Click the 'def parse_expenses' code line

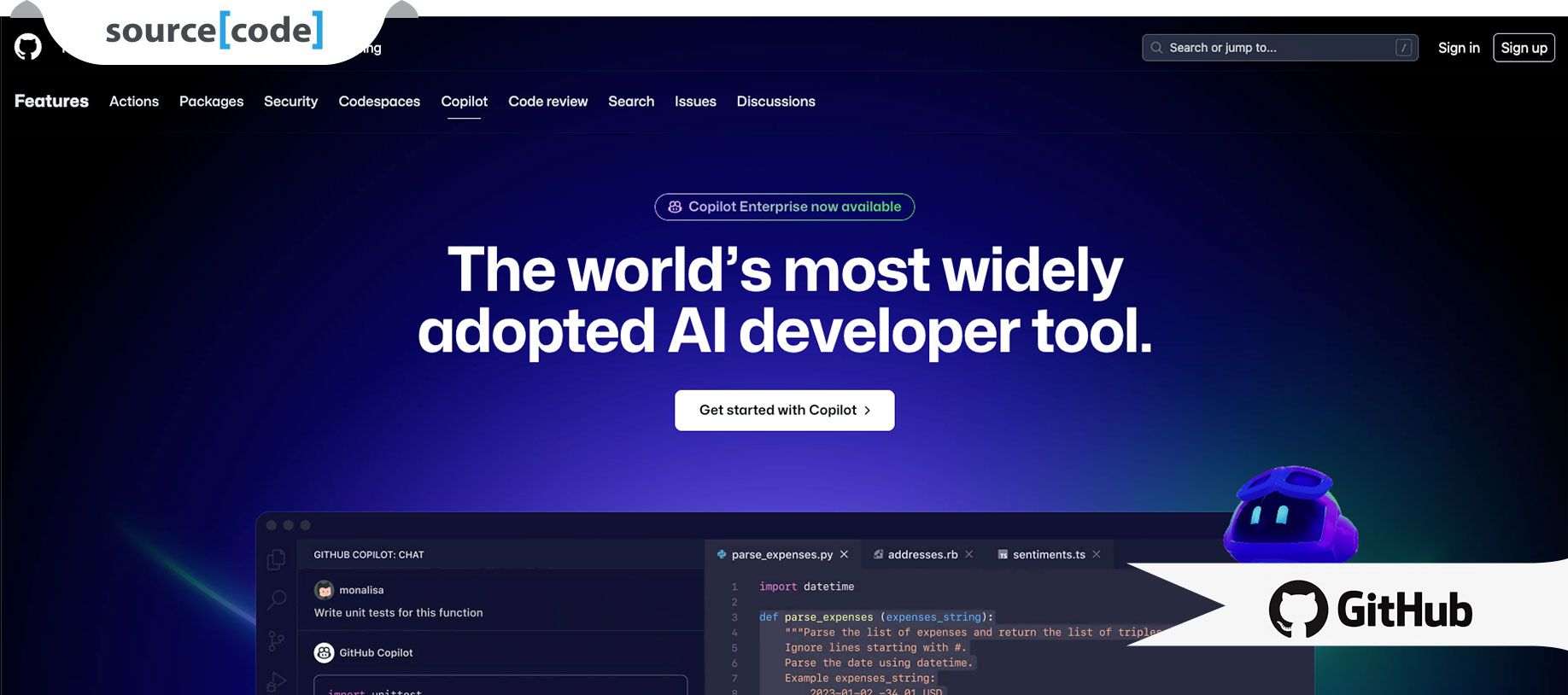coord(876,616)
